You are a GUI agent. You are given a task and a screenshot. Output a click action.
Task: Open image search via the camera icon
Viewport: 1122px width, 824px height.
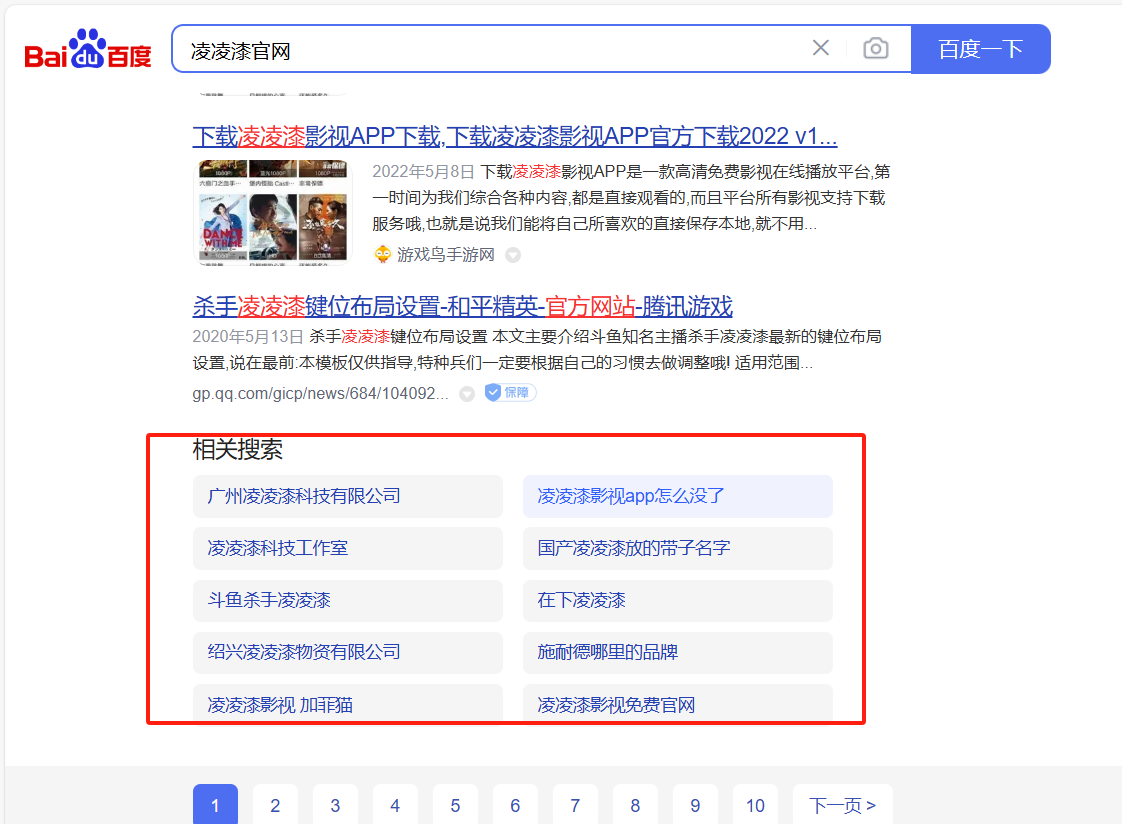[x=876, y=48]
